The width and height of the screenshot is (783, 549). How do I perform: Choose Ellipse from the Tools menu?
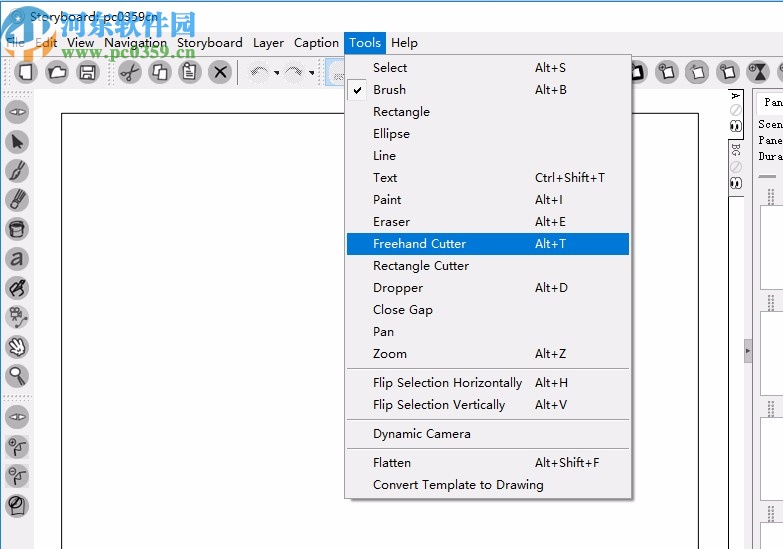click(x=488, y=133)
